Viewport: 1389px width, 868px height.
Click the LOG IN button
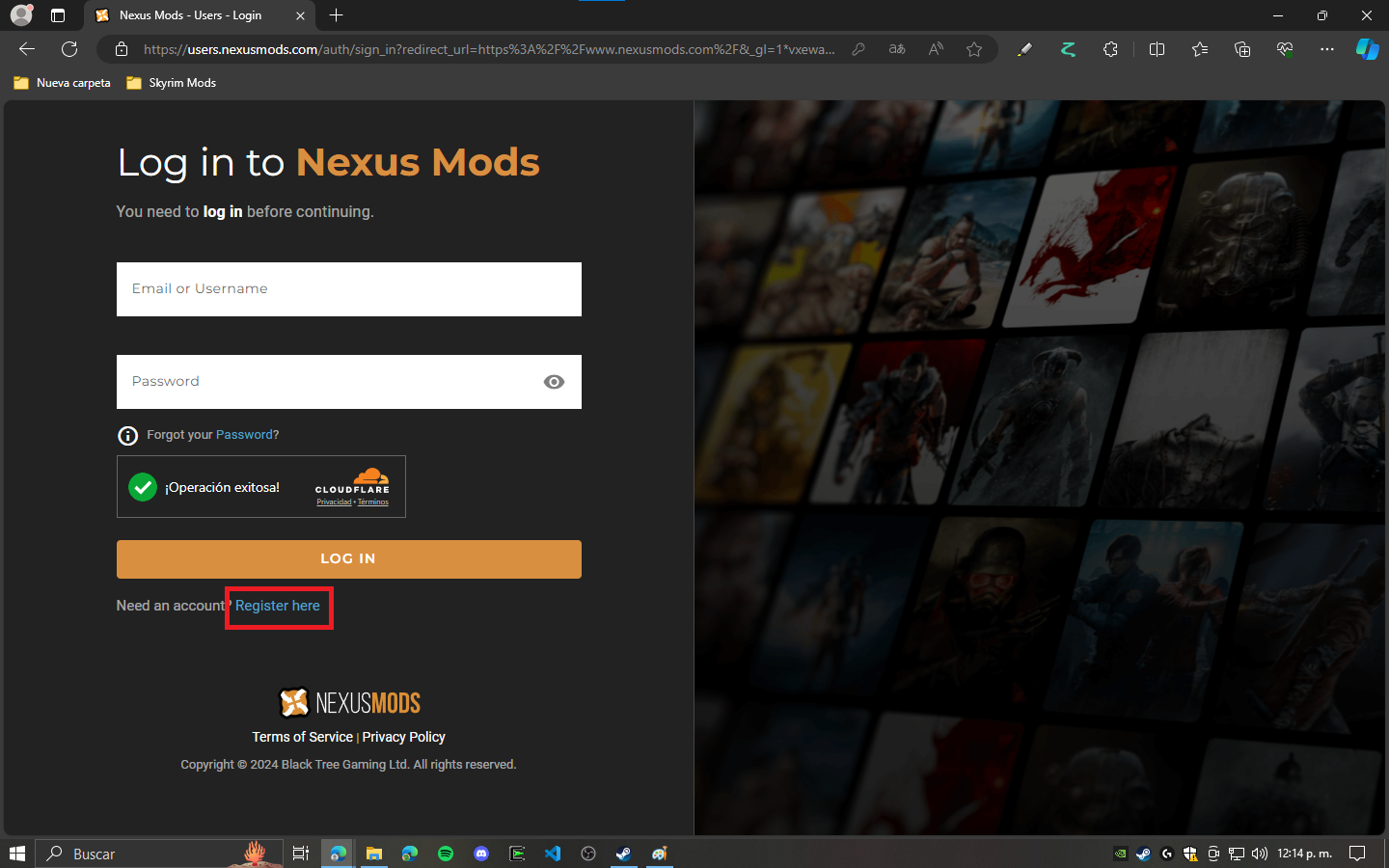(x=349, y=559)
